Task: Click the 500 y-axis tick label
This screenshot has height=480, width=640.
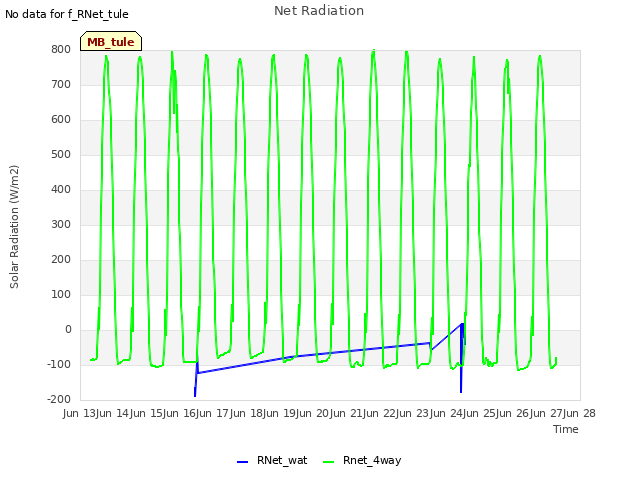Action: pos(61,154)
